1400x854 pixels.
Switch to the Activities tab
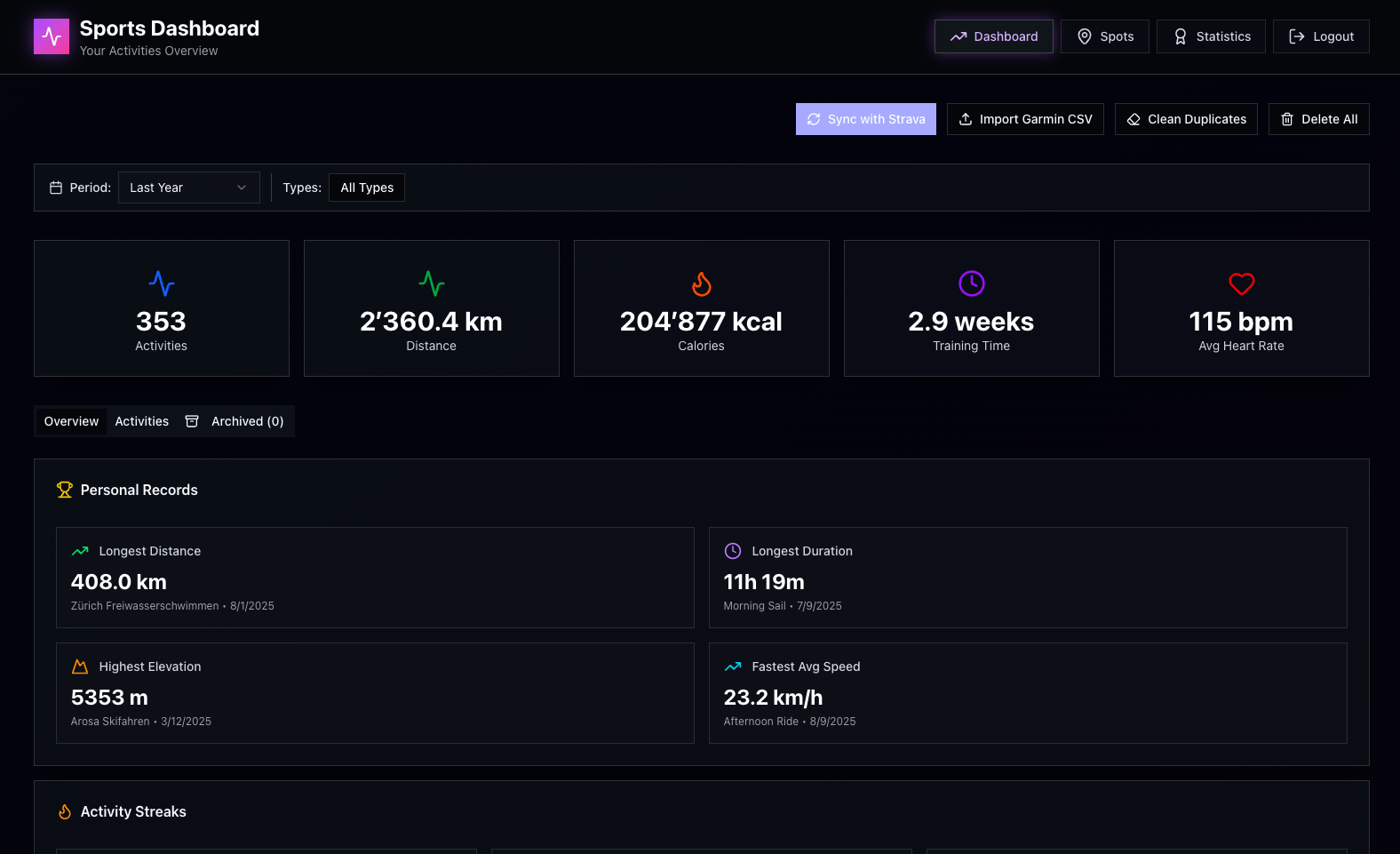click(x=141, y=421)
